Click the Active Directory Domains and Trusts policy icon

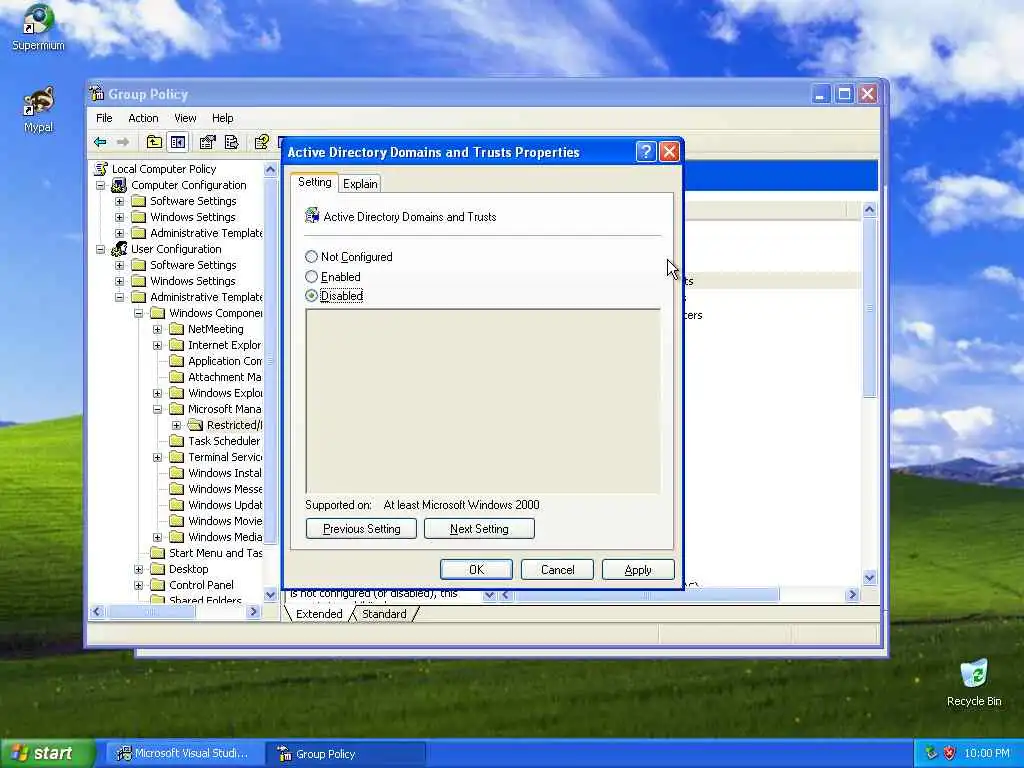tap(312, 216)
